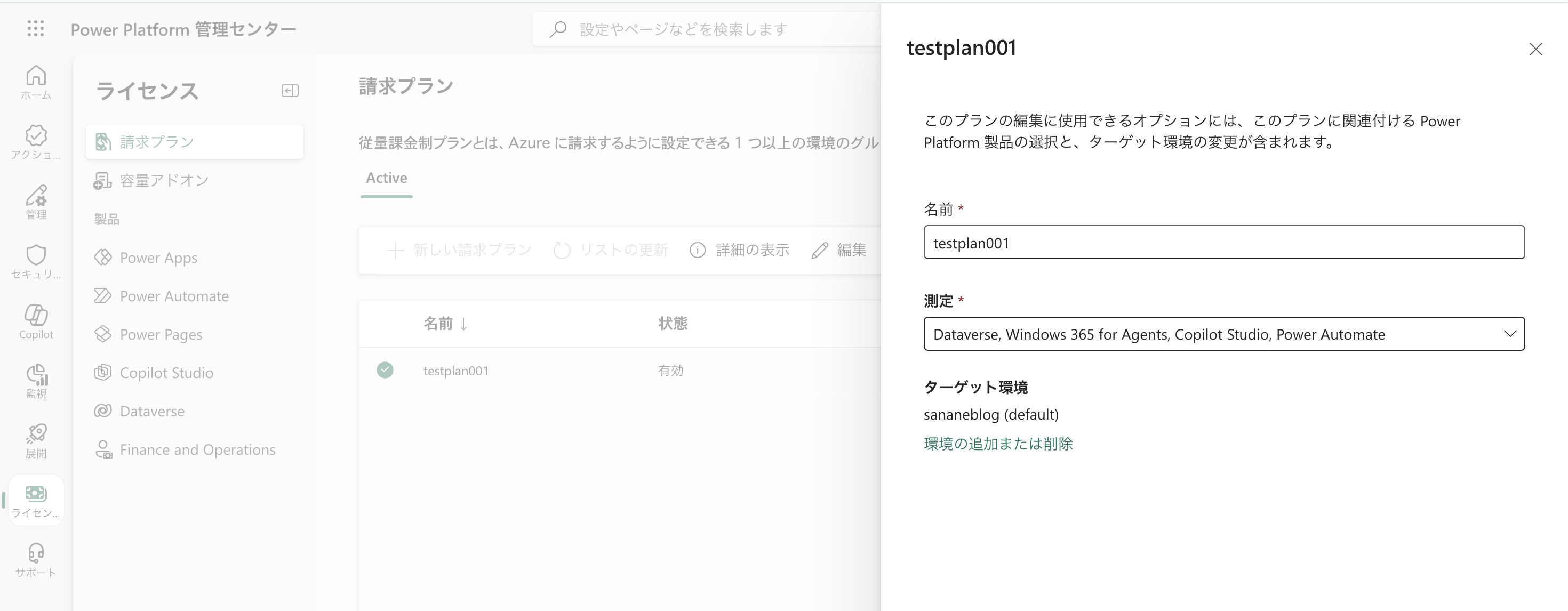The width and height of the screenshot is (1568, 611).
Task: Click sananeblog (default) environment text
Action: click(991, 414)
